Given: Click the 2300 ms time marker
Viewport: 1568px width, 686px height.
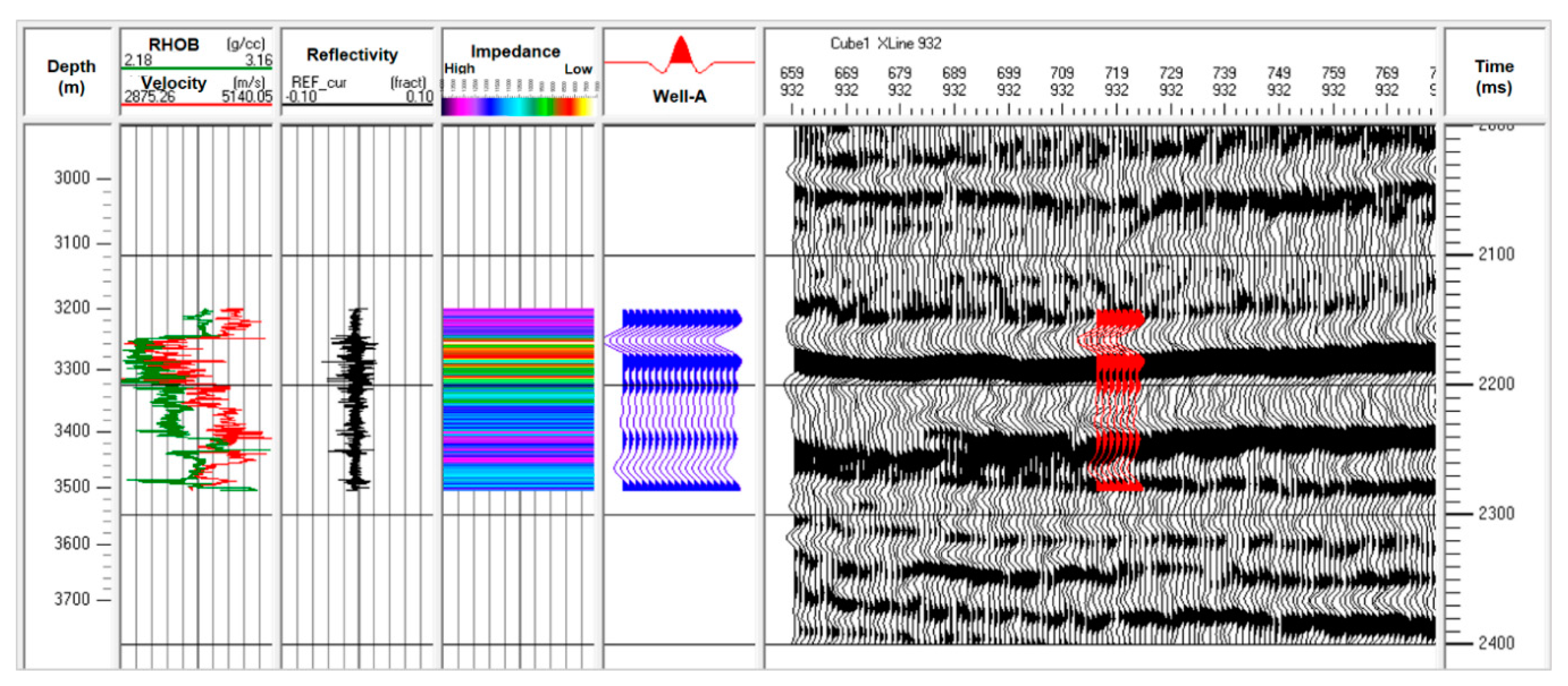Looking at the screenshot, I should (1496, 514).
